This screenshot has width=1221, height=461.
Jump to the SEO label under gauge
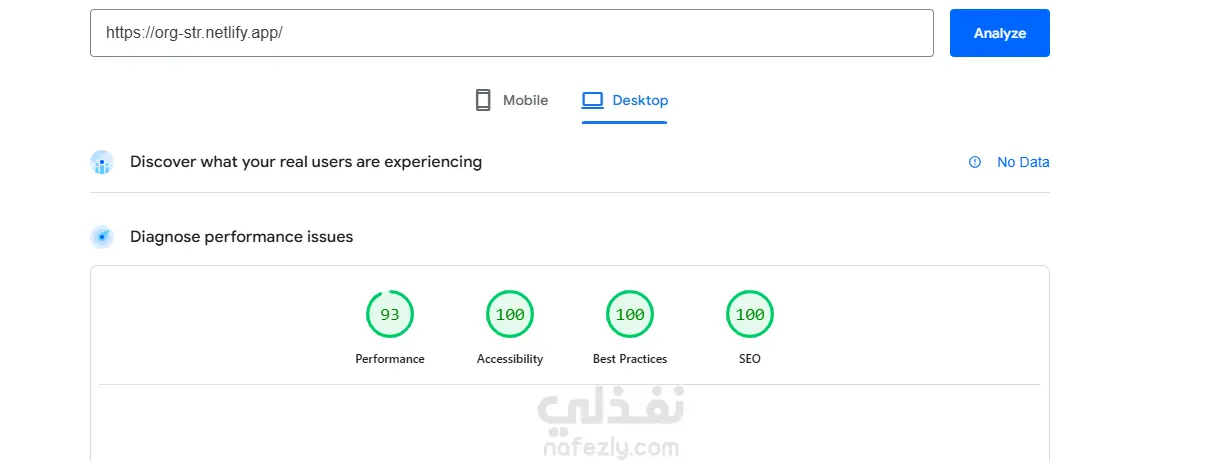(x=750, y=359)
